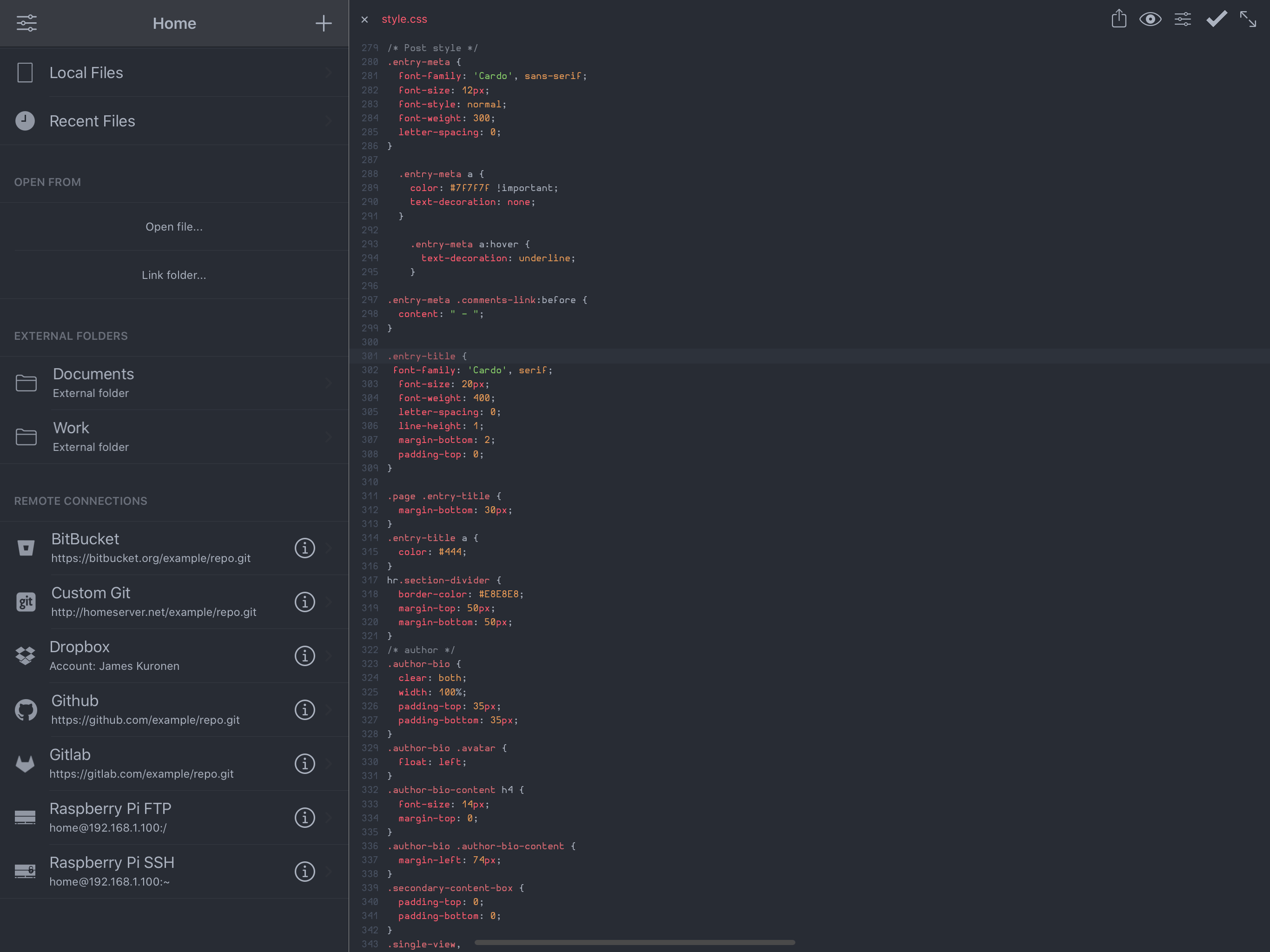Viewport: 1270px width, 952px height.
Task: Expand Work folder chevron
Action: click(330, 436)
